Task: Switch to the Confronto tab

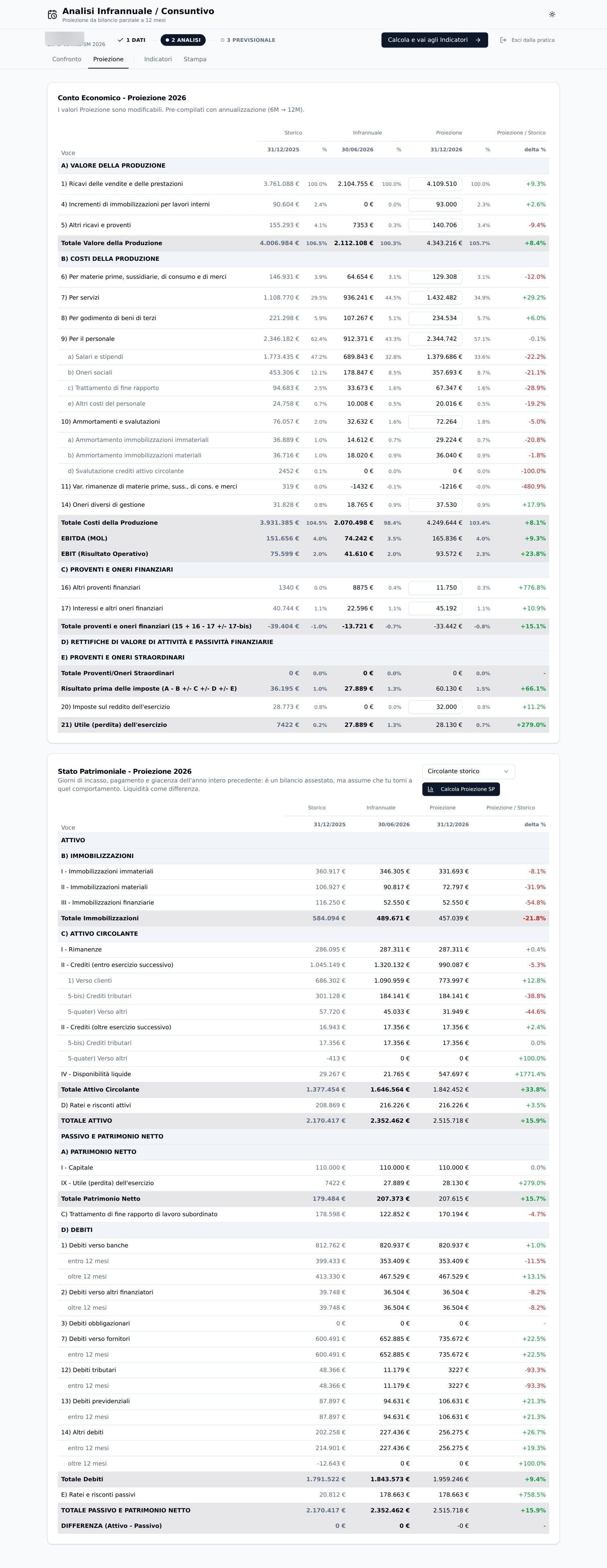Action: click(66, 59)
